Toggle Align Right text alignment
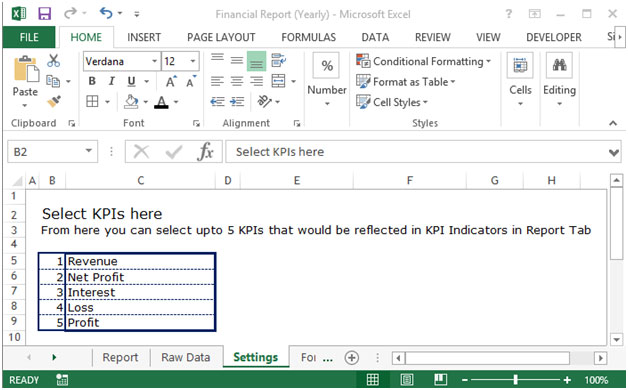This screenshot has width=628, height=390. pos(256,82)
